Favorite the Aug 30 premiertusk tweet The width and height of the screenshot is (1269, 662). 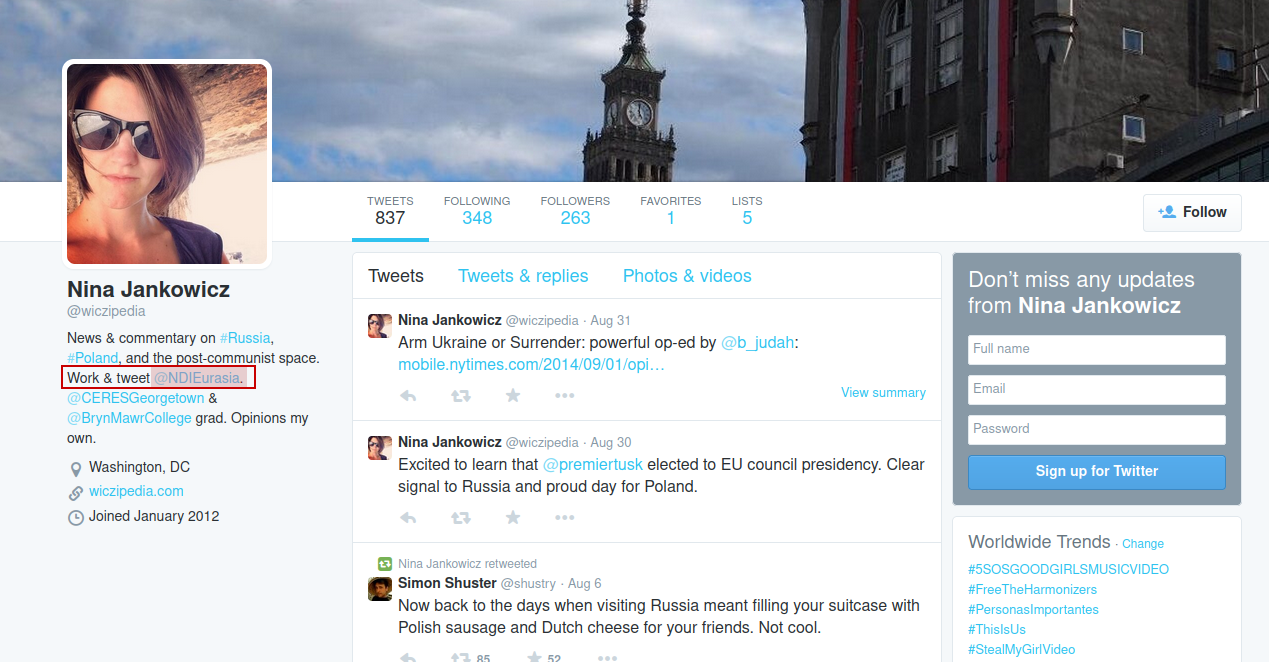513,518
